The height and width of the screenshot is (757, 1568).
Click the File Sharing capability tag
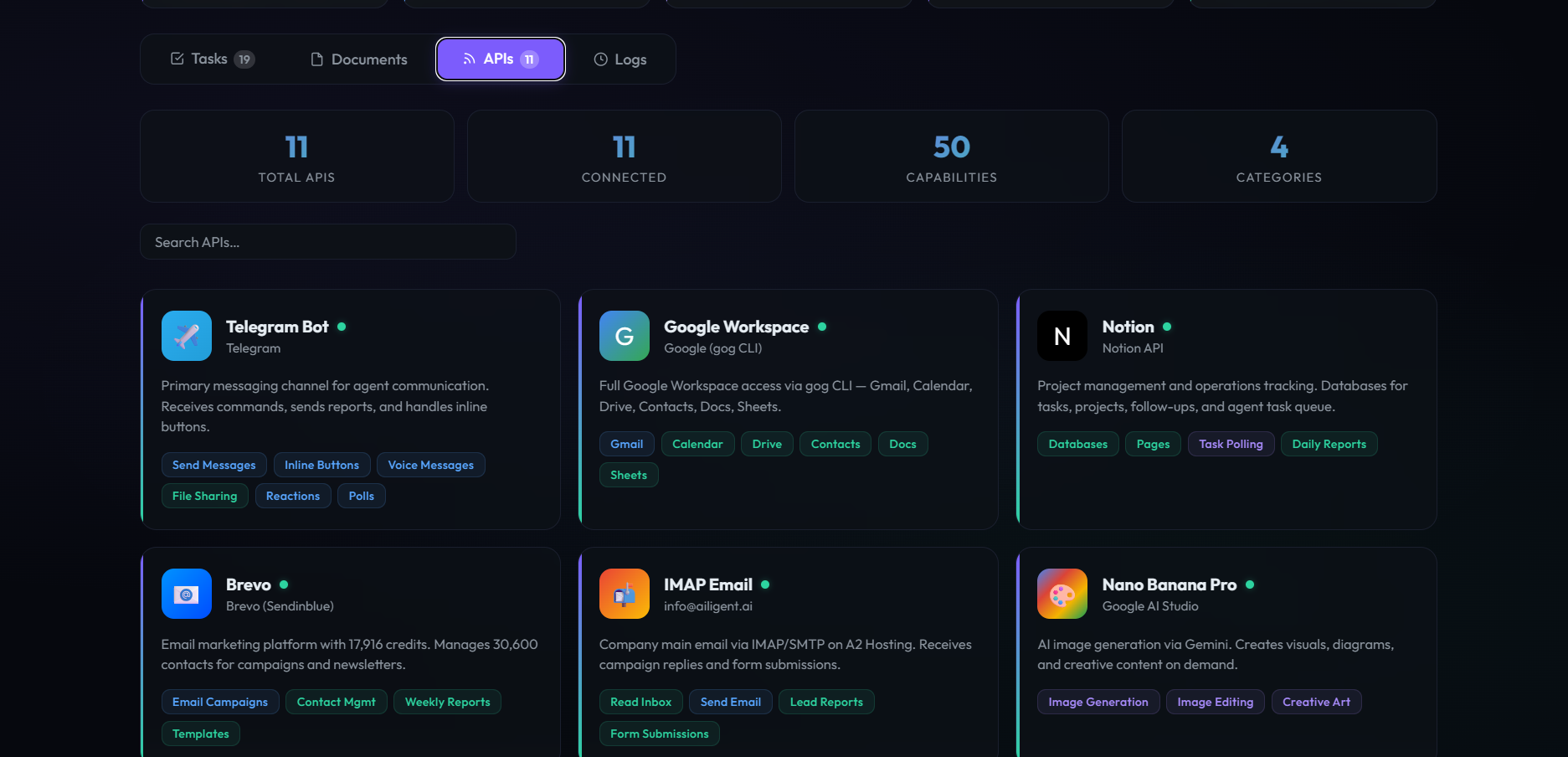pyautogui.click(x=205, y=496)
